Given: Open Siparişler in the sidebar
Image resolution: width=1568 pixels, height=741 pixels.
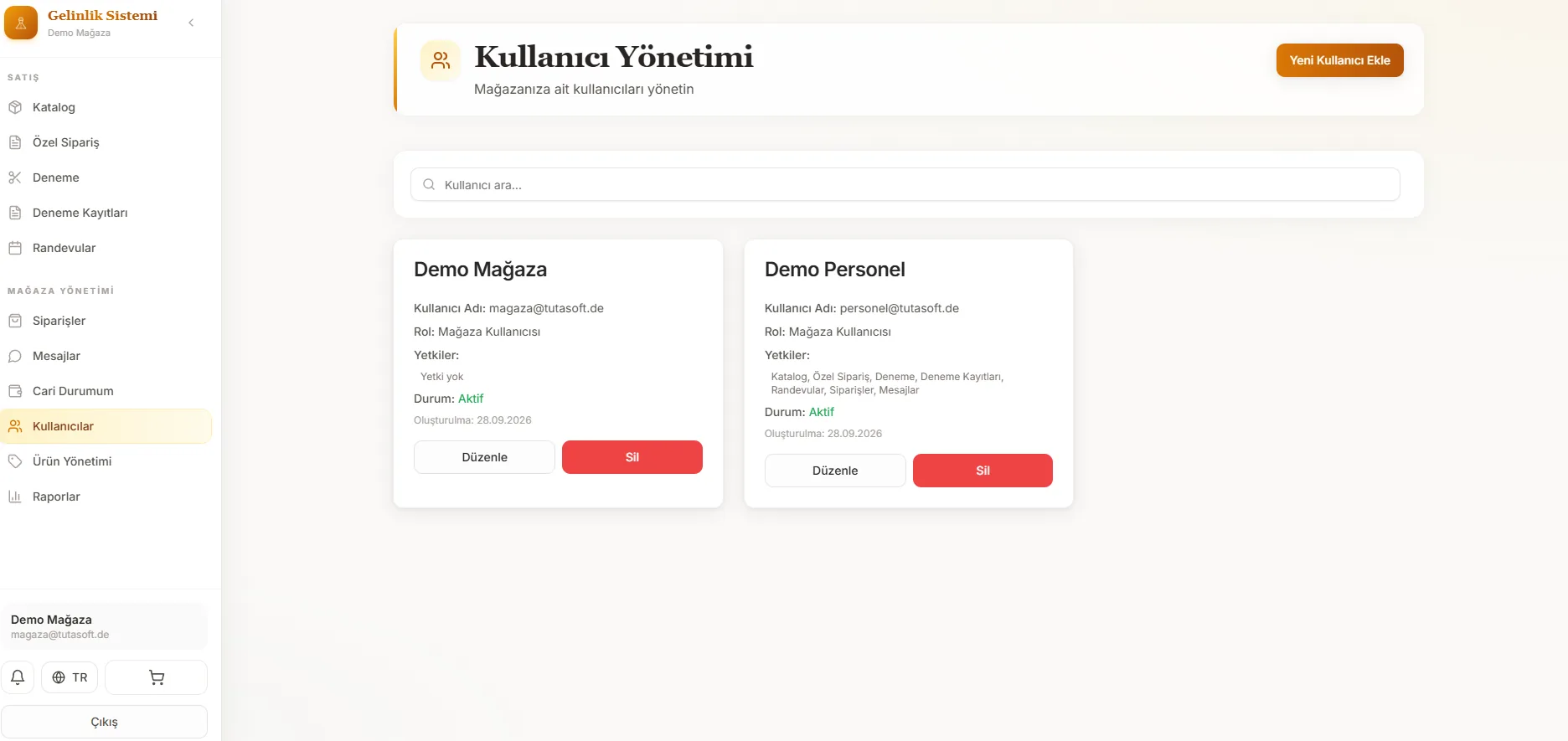Looking at the screenshot, I should (x=106, y=321).
